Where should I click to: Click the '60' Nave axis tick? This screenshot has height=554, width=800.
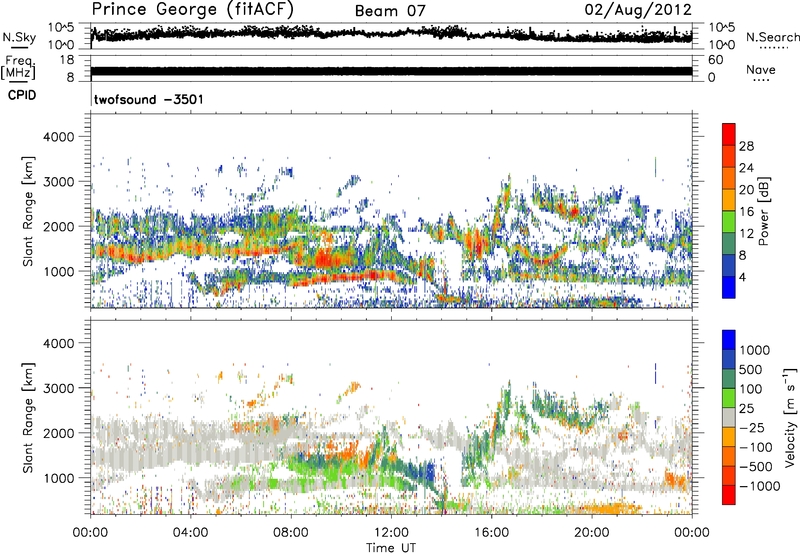tap(715, 60)
